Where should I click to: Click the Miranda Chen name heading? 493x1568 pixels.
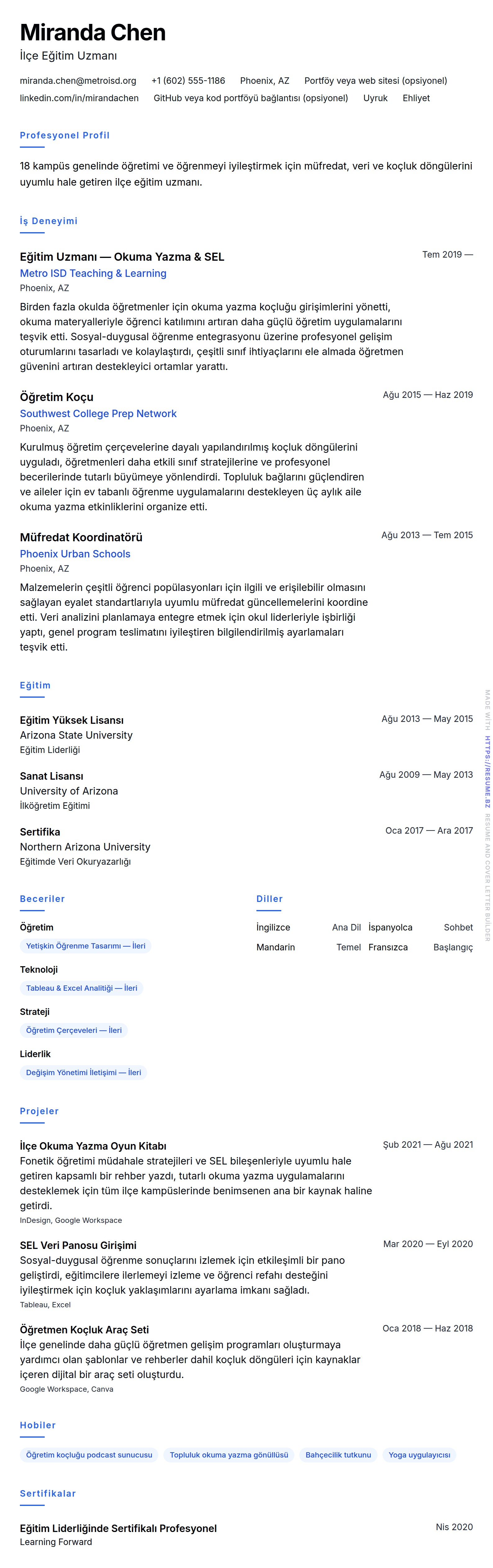point(93,32)
